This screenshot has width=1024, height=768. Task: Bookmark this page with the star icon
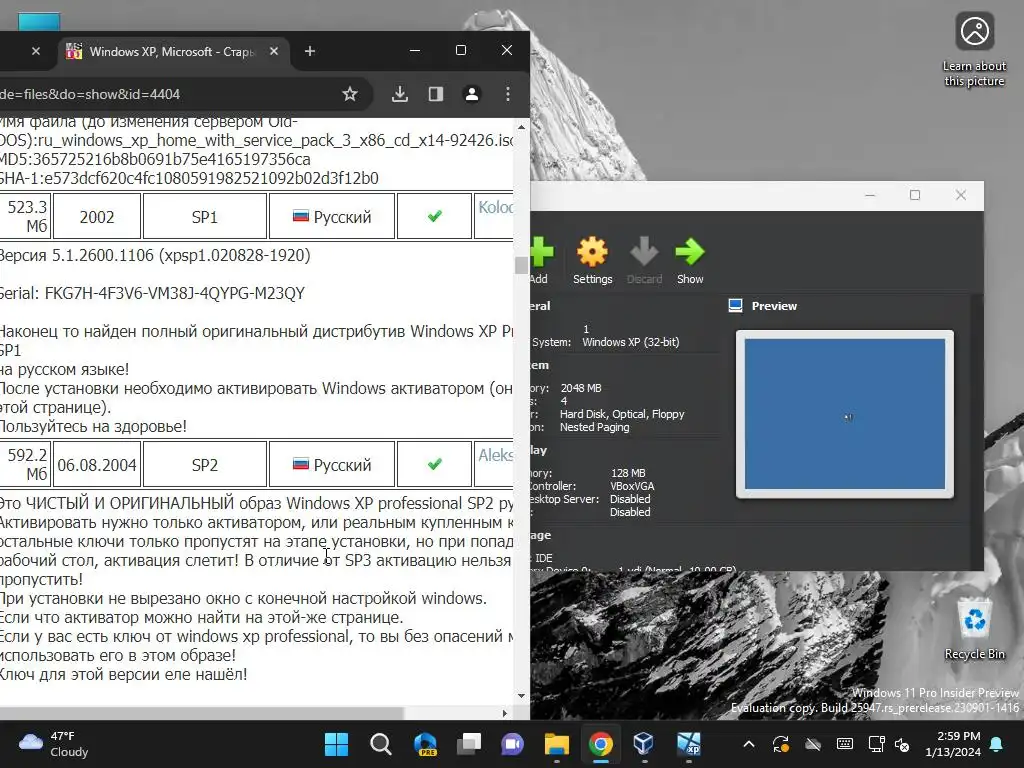coord(350,94)
